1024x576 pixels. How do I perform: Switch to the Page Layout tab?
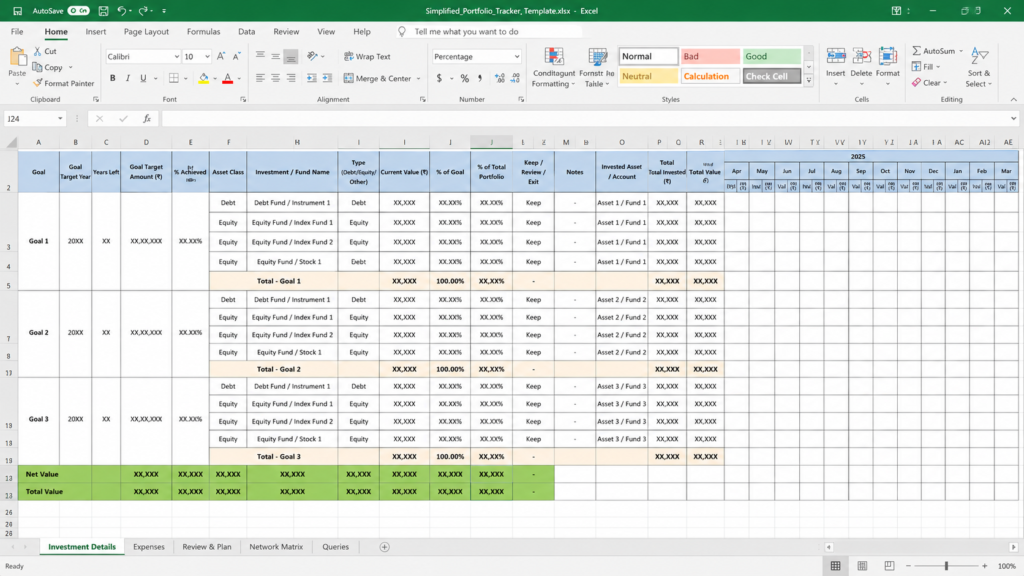[146, 31]
